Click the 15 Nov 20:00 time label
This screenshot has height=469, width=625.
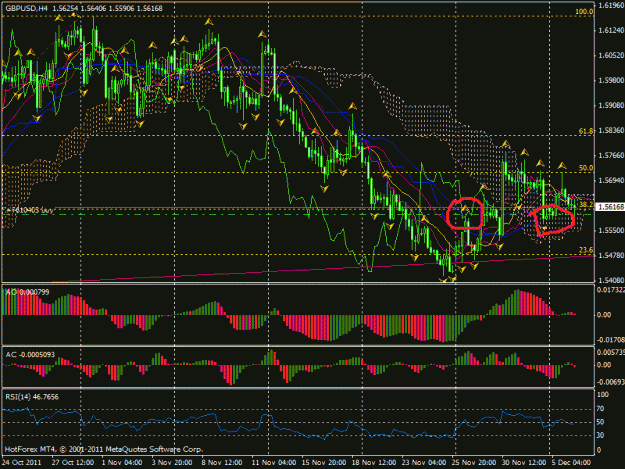coord(323,463)
